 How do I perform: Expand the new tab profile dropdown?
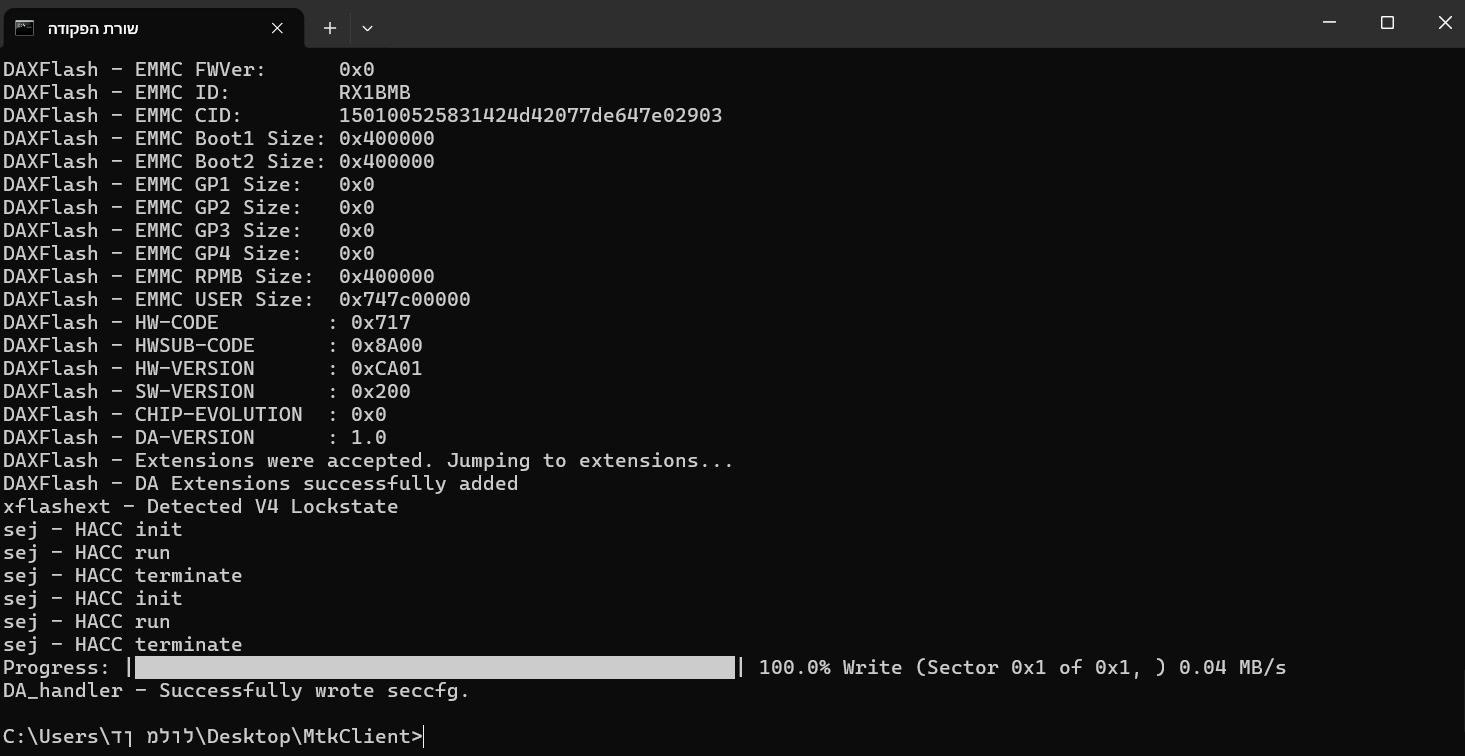[x=367, y=28]
